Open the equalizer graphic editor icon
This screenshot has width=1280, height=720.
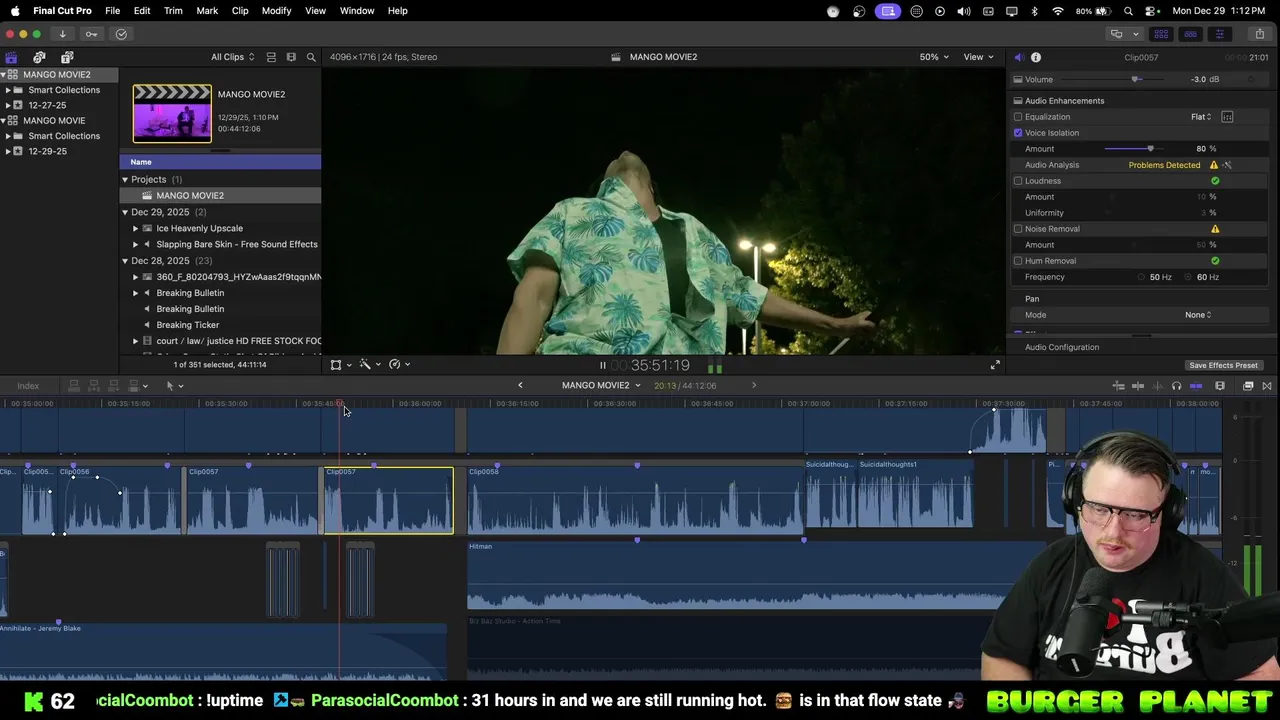click(x=1227, y=117)
